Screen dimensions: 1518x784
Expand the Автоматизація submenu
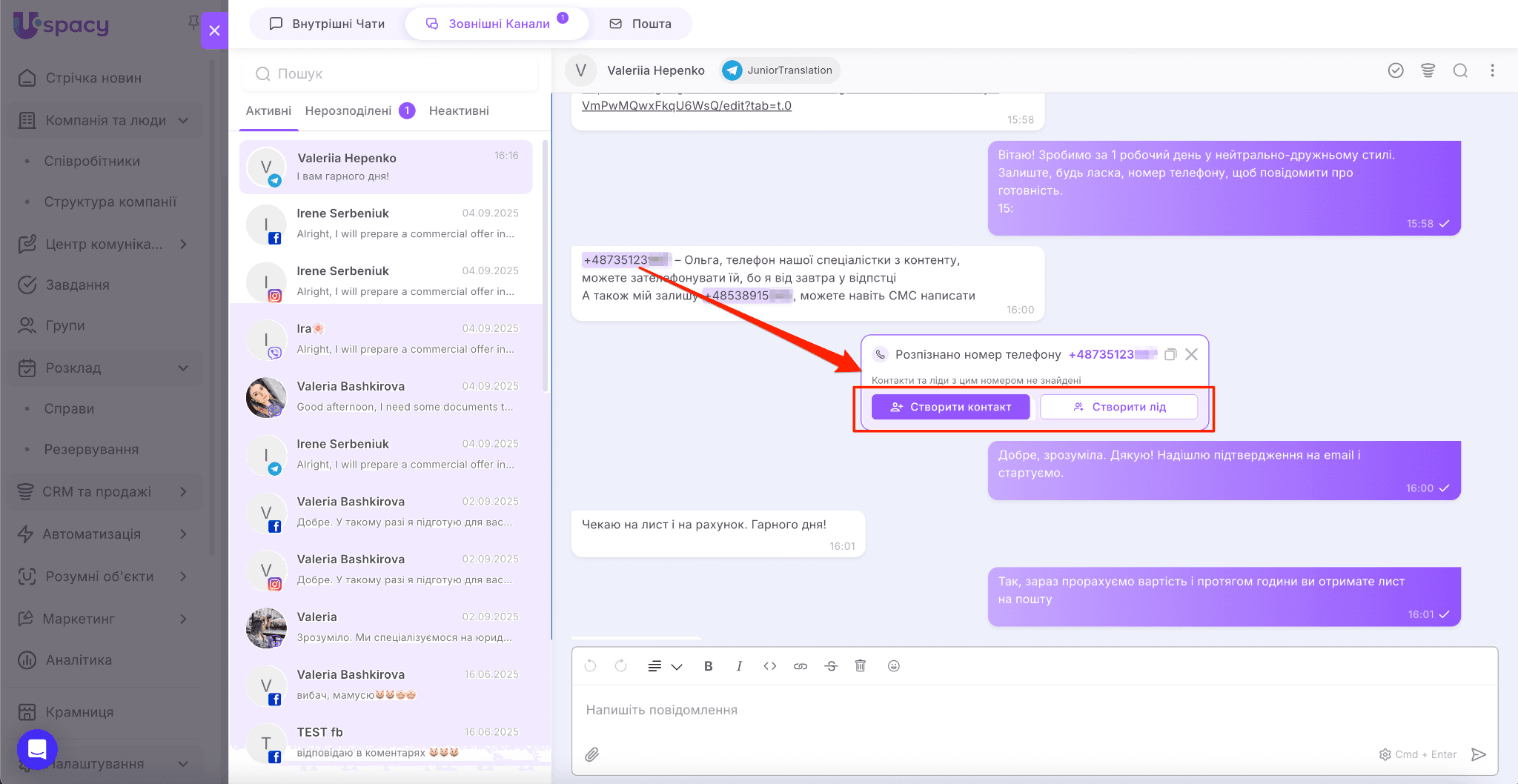point(183,534)
